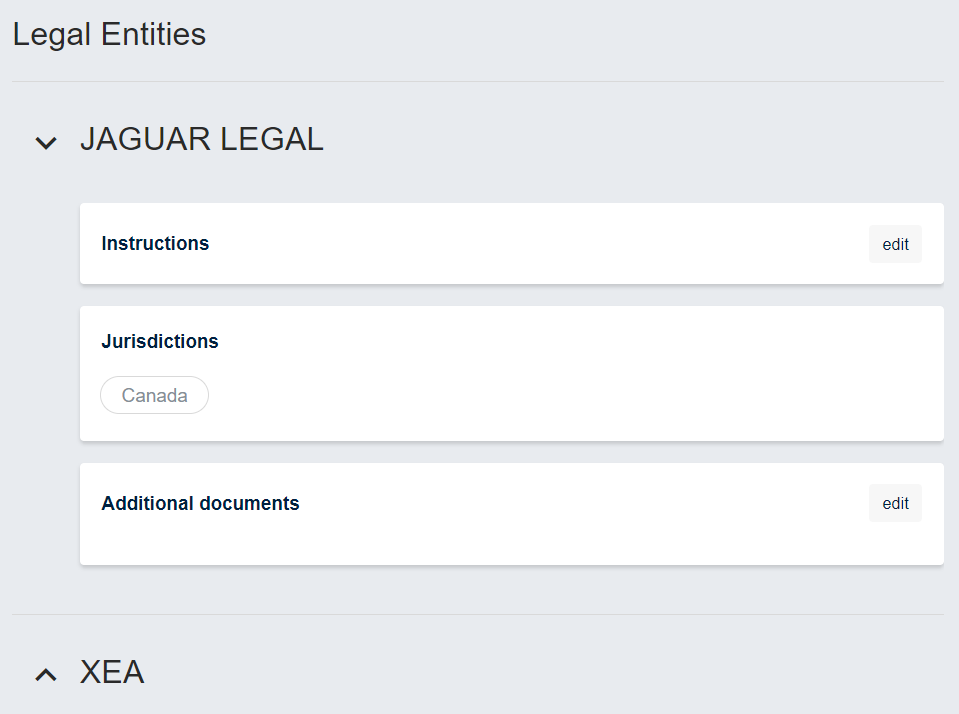Screen dimensions: 959x714
Task: Click the XEA entity title
Action: (112, 673)
